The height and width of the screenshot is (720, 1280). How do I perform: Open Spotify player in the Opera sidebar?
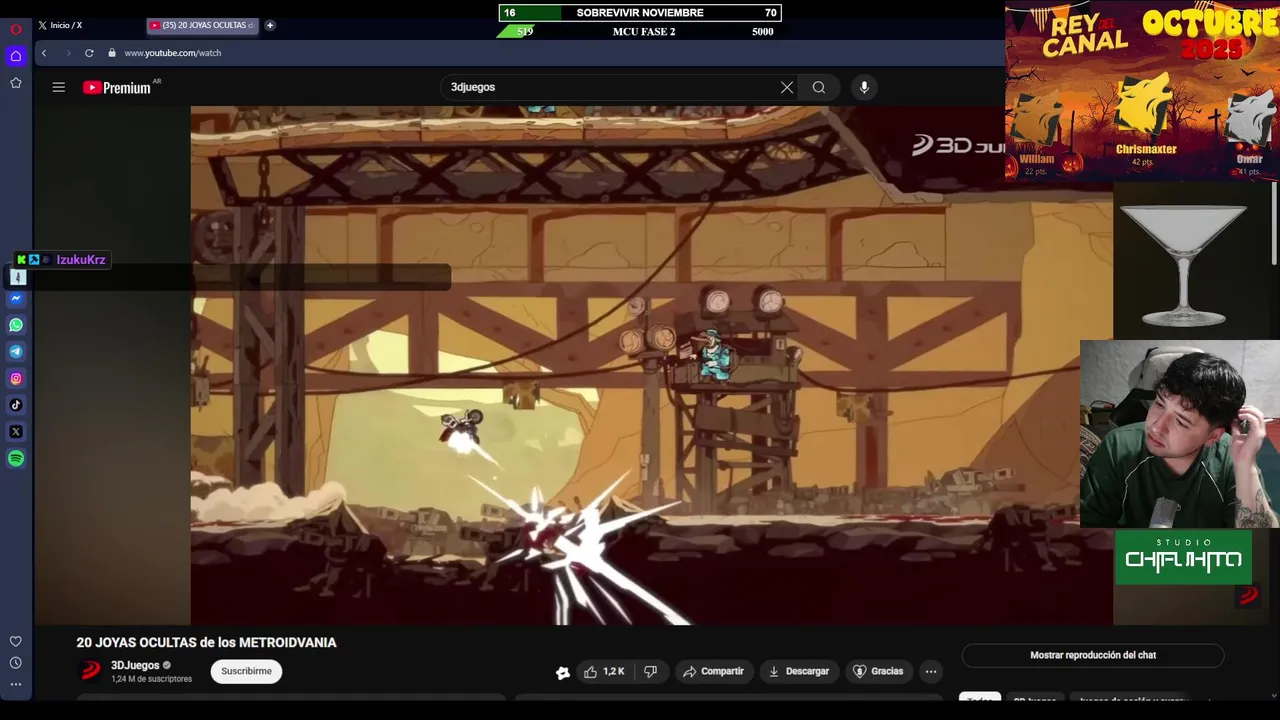pos(16,459)
